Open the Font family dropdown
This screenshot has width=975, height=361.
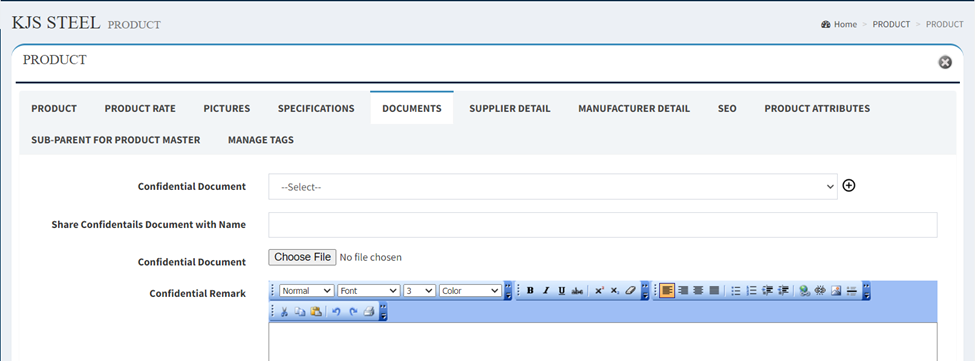click(x=369, y=290)
